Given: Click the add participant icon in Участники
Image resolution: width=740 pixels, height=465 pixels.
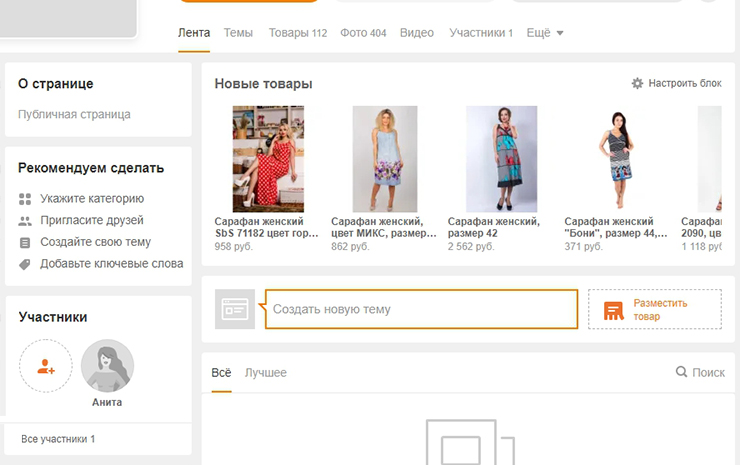Looking at the screenshot, I should tap(46, 366).
